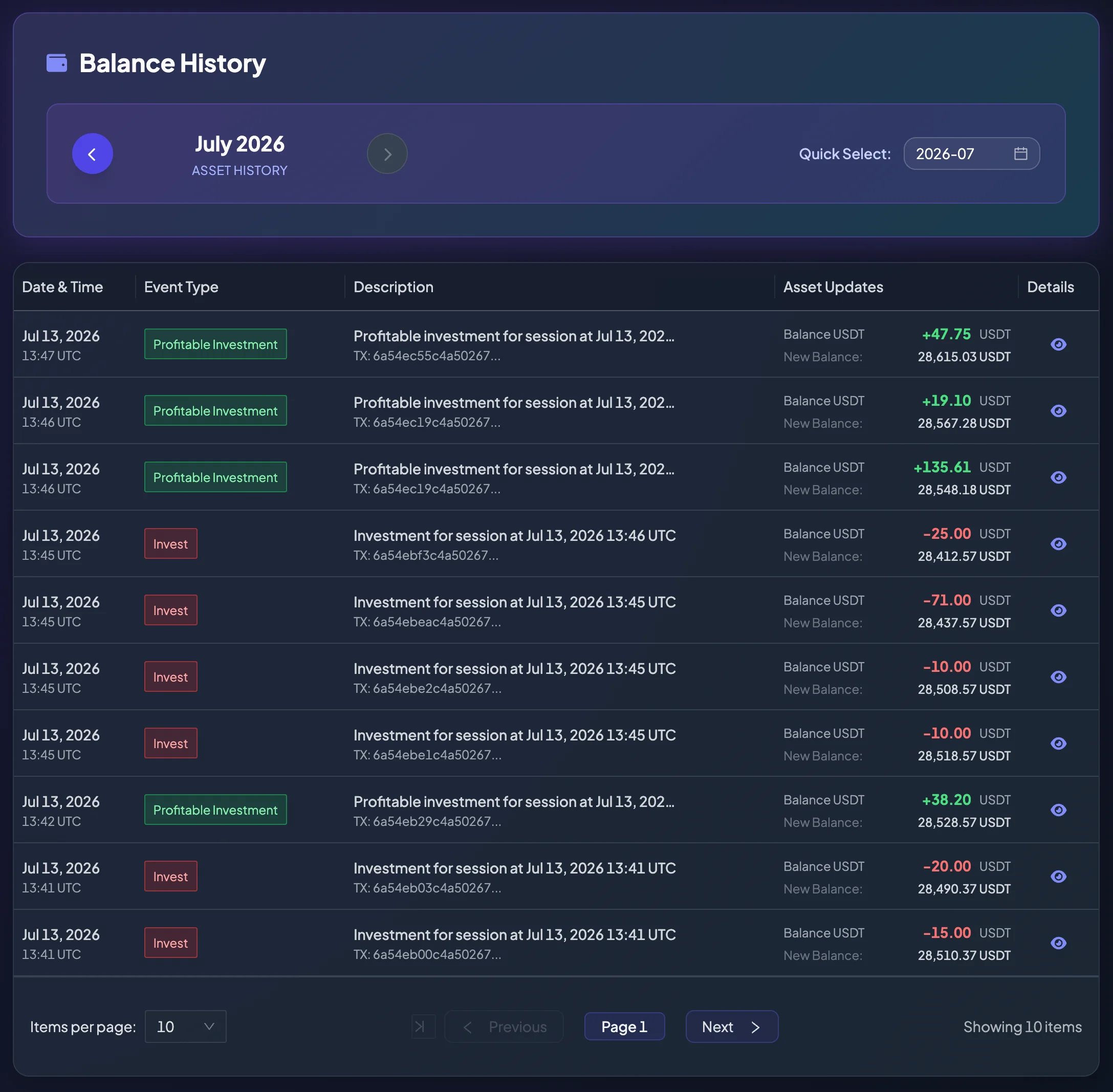Click the wallet icon beside Balance History

click(57, 63)
